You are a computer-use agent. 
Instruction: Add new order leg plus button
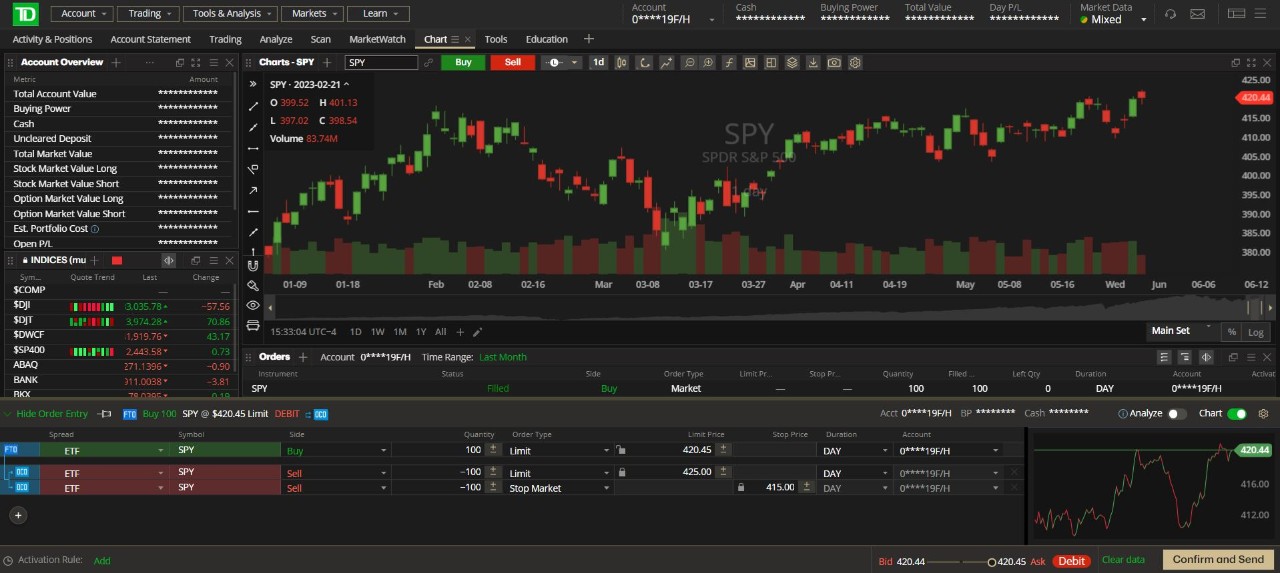[17, 515]
